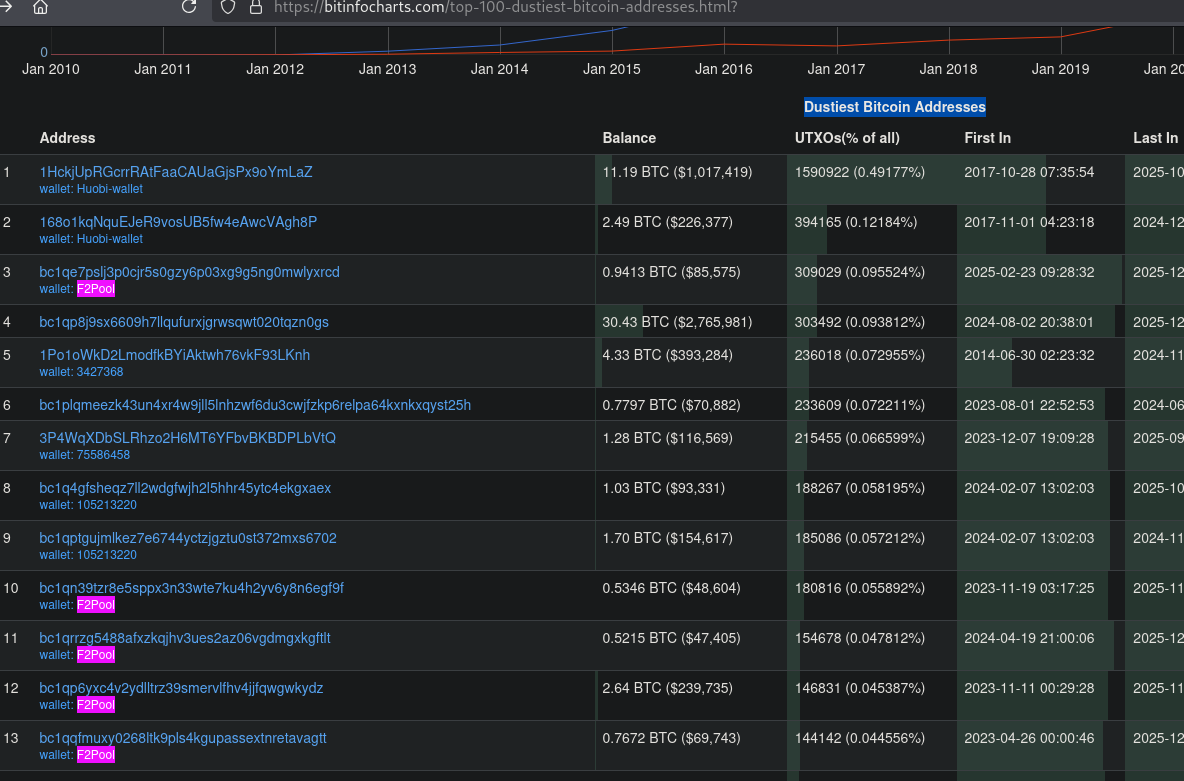Open address 168o1kqNquEJeR9vosUB5fw4eAwcVAgh8P
Viewport: 1184px width, 781px height.
point(178,222)
